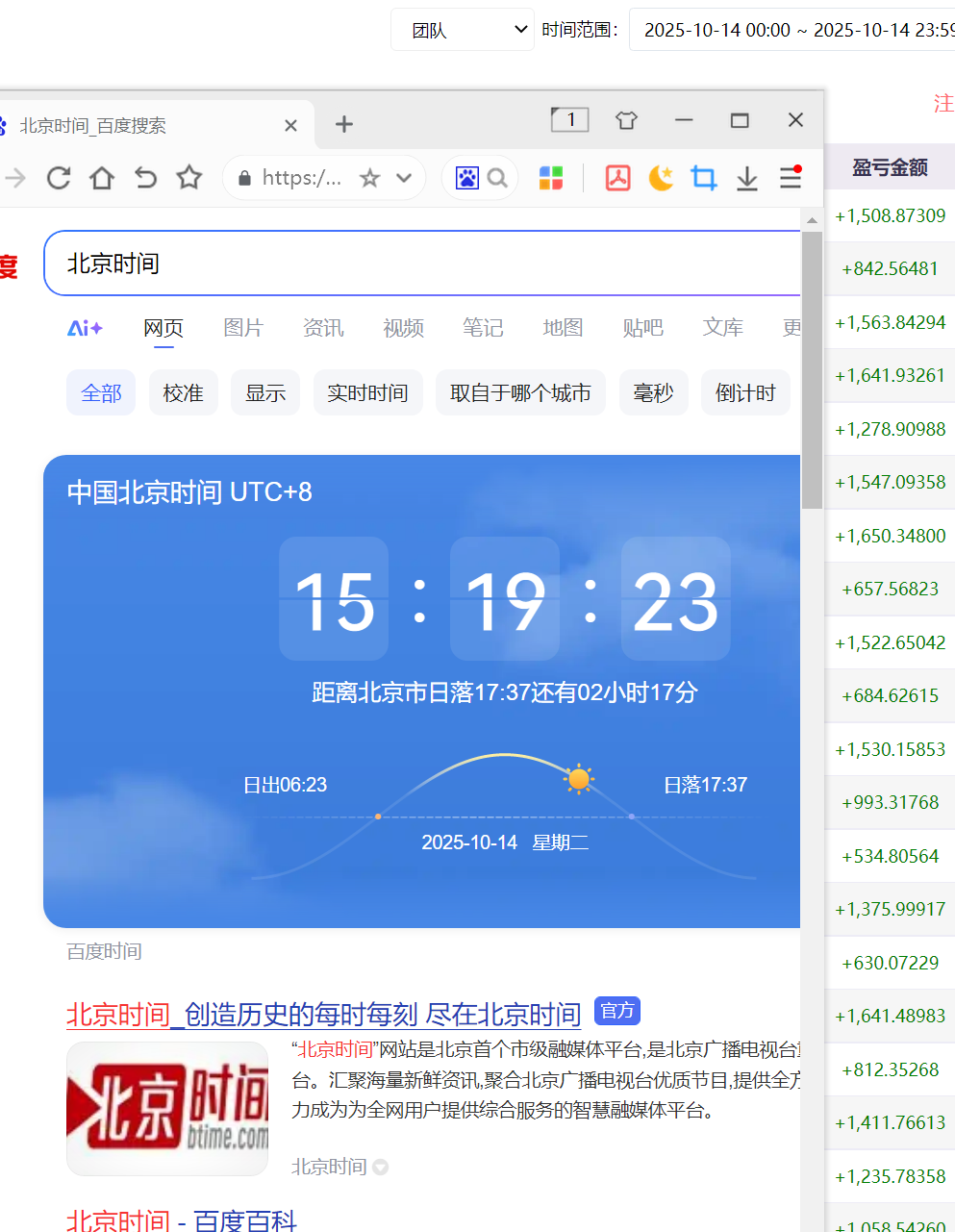
Task: Switch to 笔记 tab
Action: click(483, 328)
